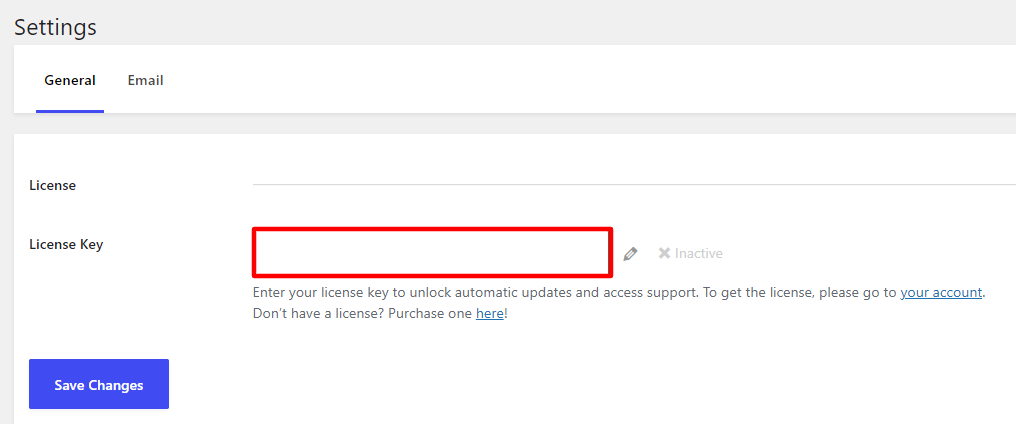The width and height of the screenshot is (1016, 424).
Task: Switch to the Email tab
Action: (145, 80)
